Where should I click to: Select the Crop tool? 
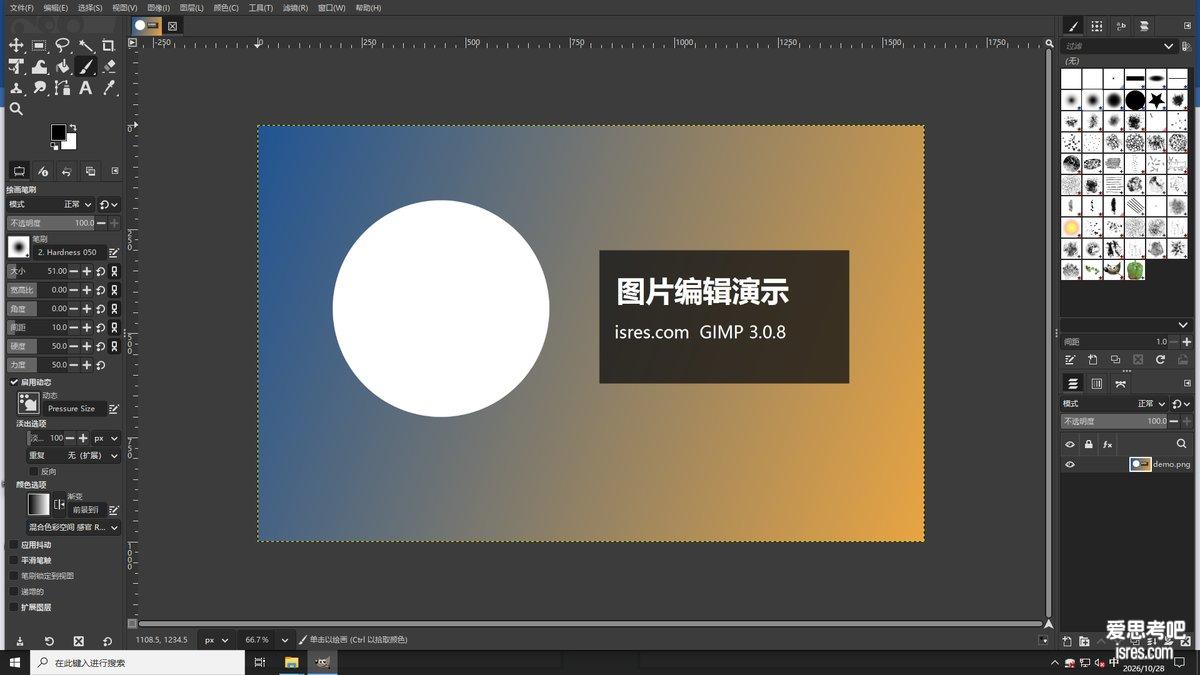point(109,45)
